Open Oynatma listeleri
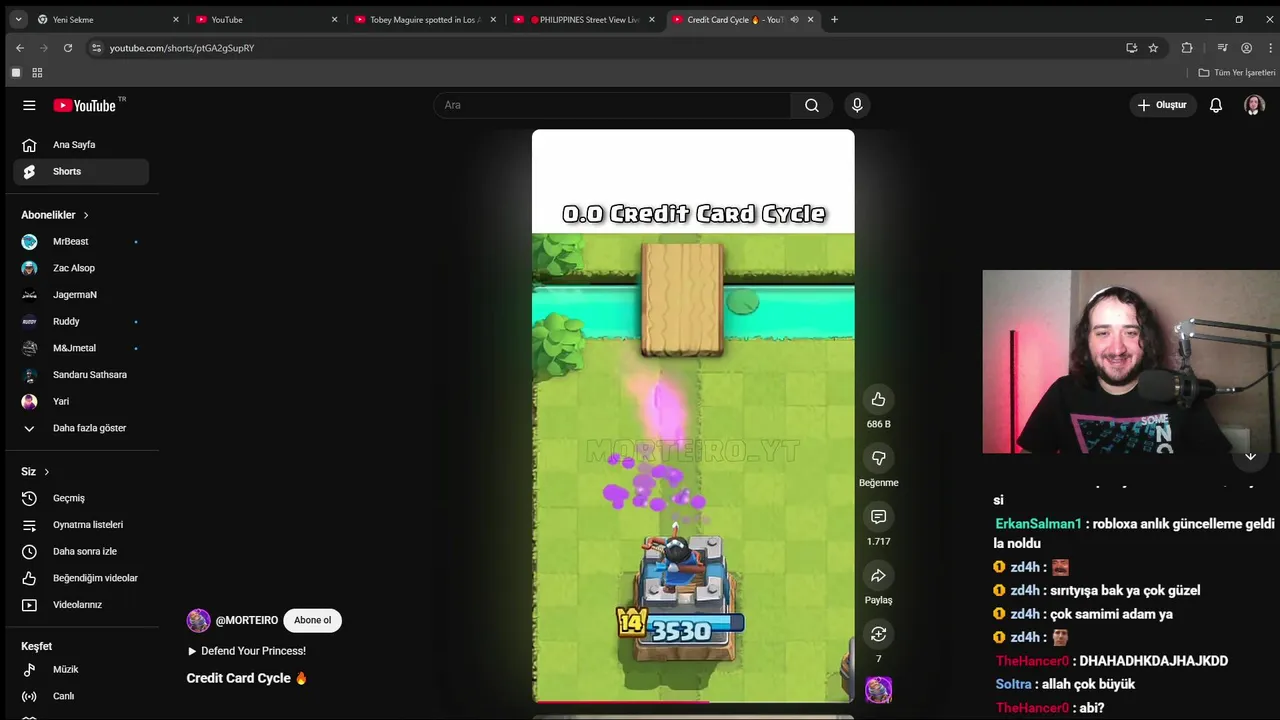Image resolution: width=1280 pixels, height=720 pixels. coord(81,525)
